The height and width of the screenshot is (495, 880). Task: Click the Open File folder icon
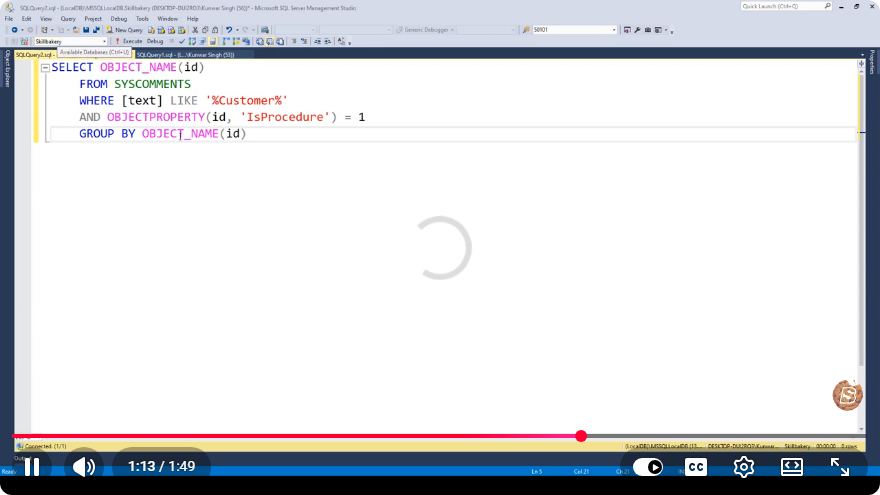(x=76, y=30)
